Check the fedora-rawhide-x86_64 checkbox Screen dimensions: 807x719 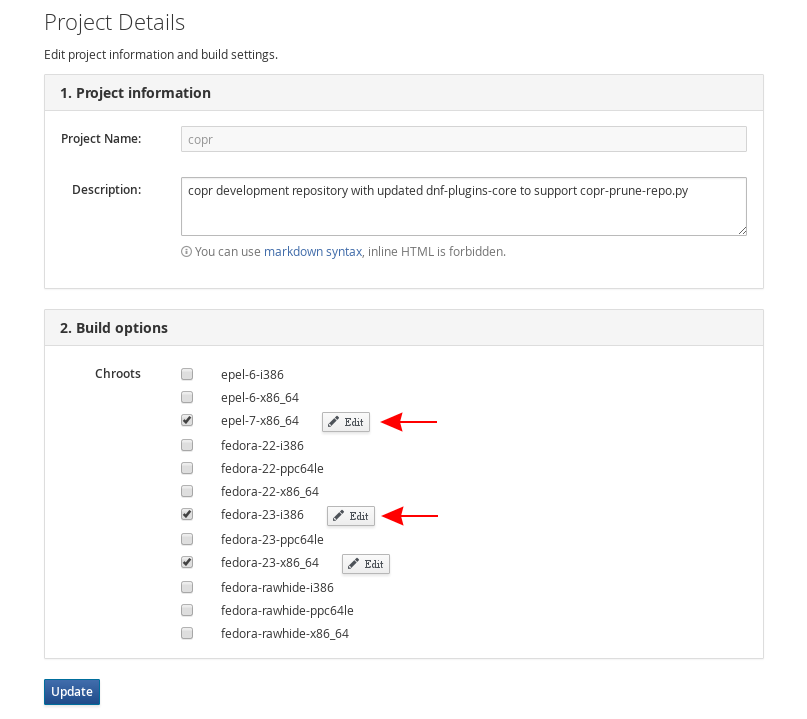(187, 633)
